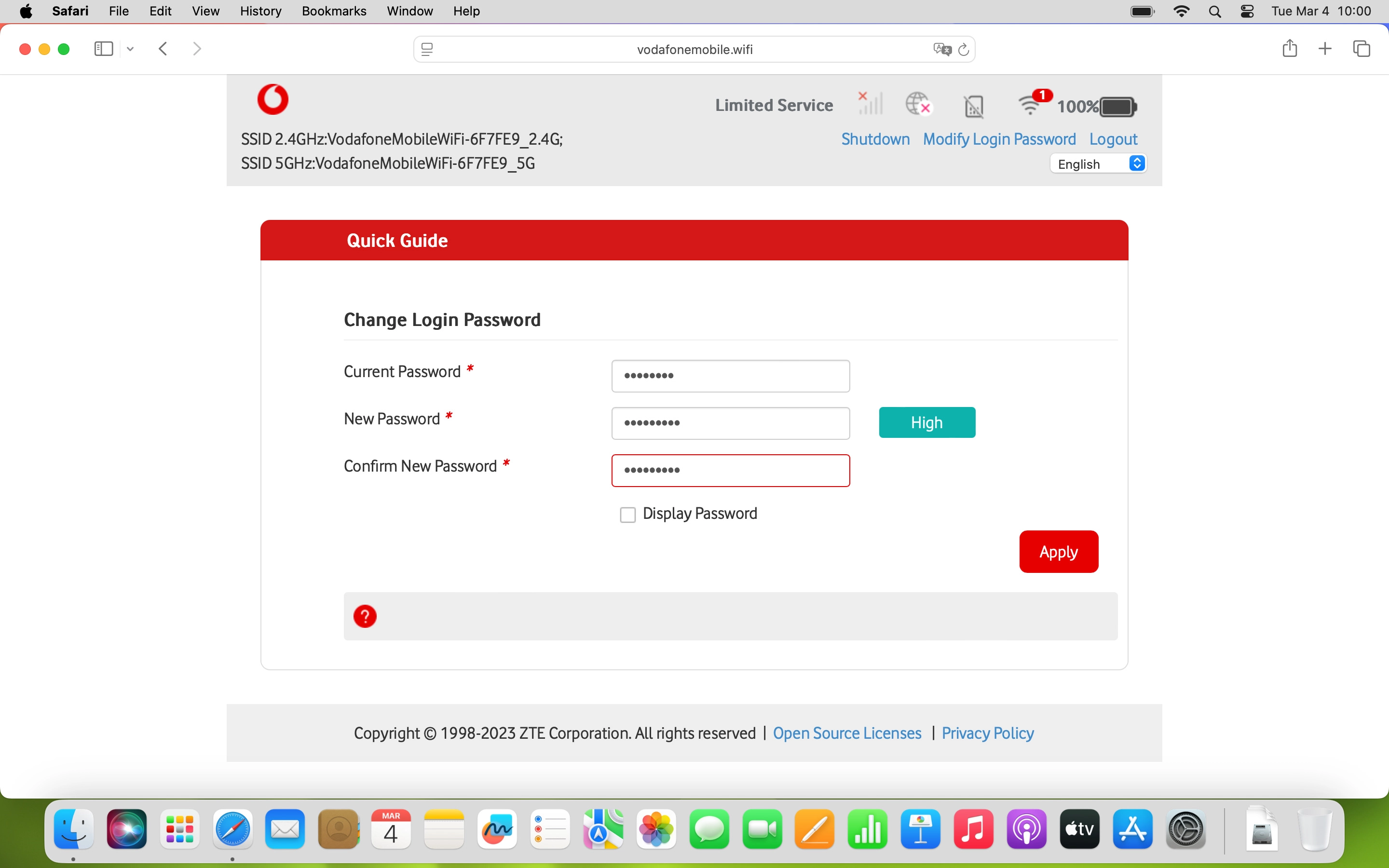The width and height of the screenshot is (1389, 868).
Task: Open the macOS Control Center toggle icon
Action: (x=1247, y=12)
